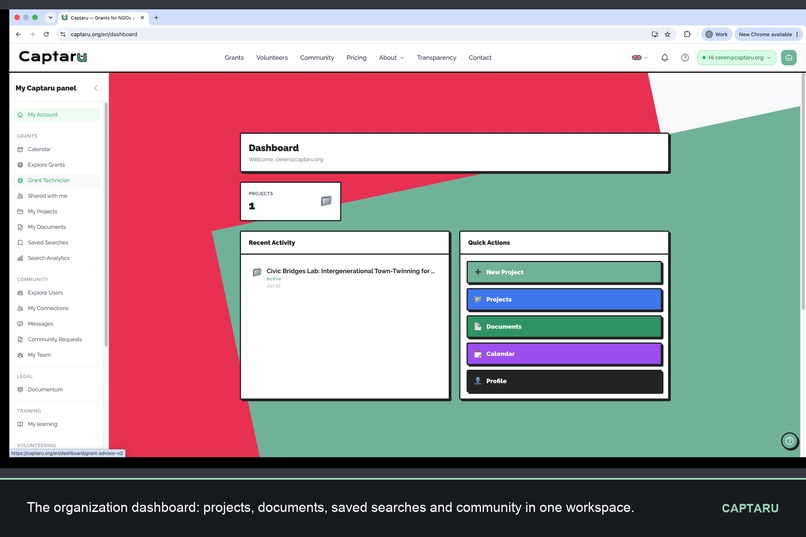Viewport: 806px width, 537px height.
Task: Click the black Profile quick action button
Action: tap(564, 381)
